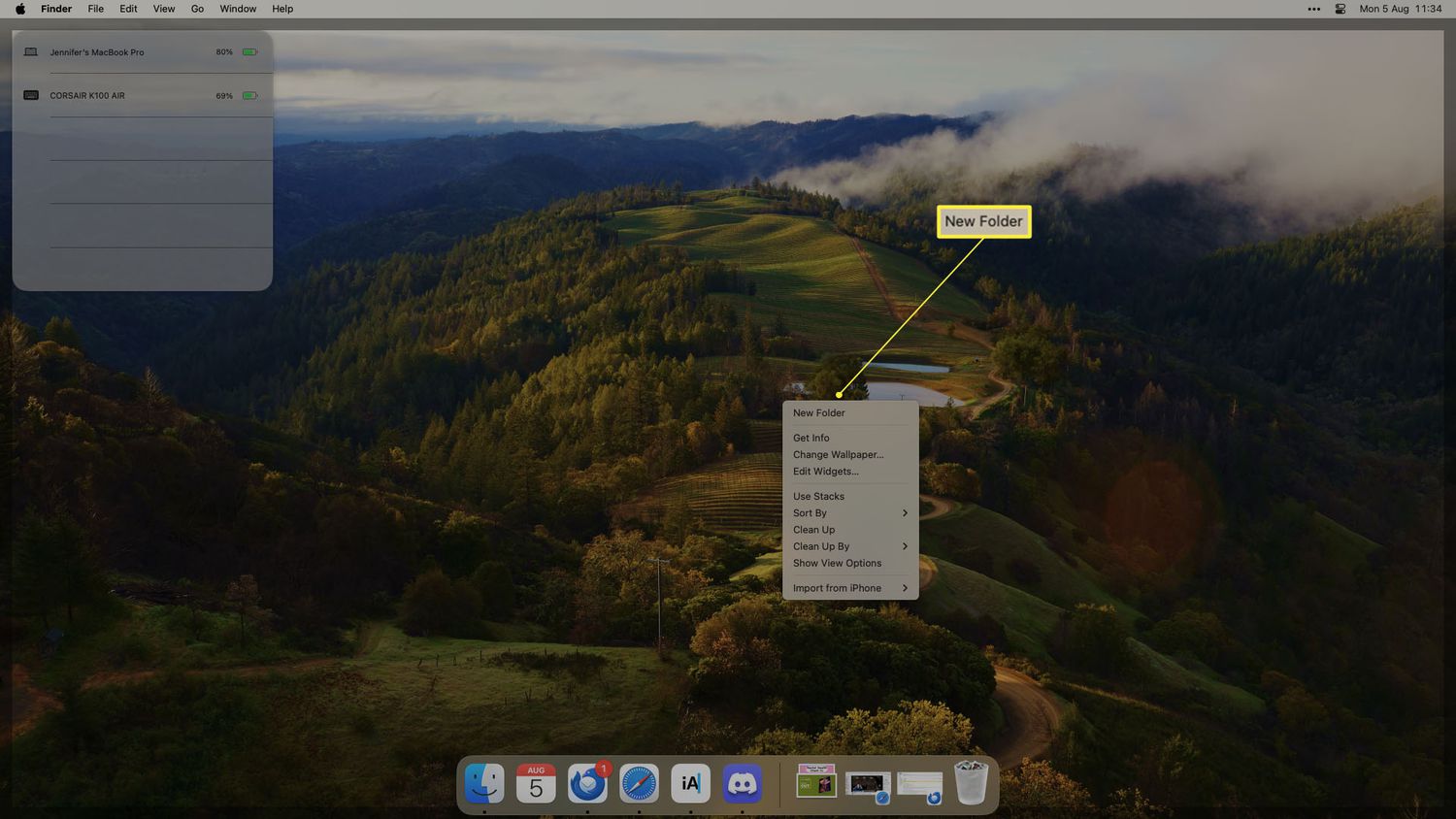The height and width of the screenshot is (819, 1456).
Task: Launch Thunderbird mail from the Dock
Action: point(587,783)
